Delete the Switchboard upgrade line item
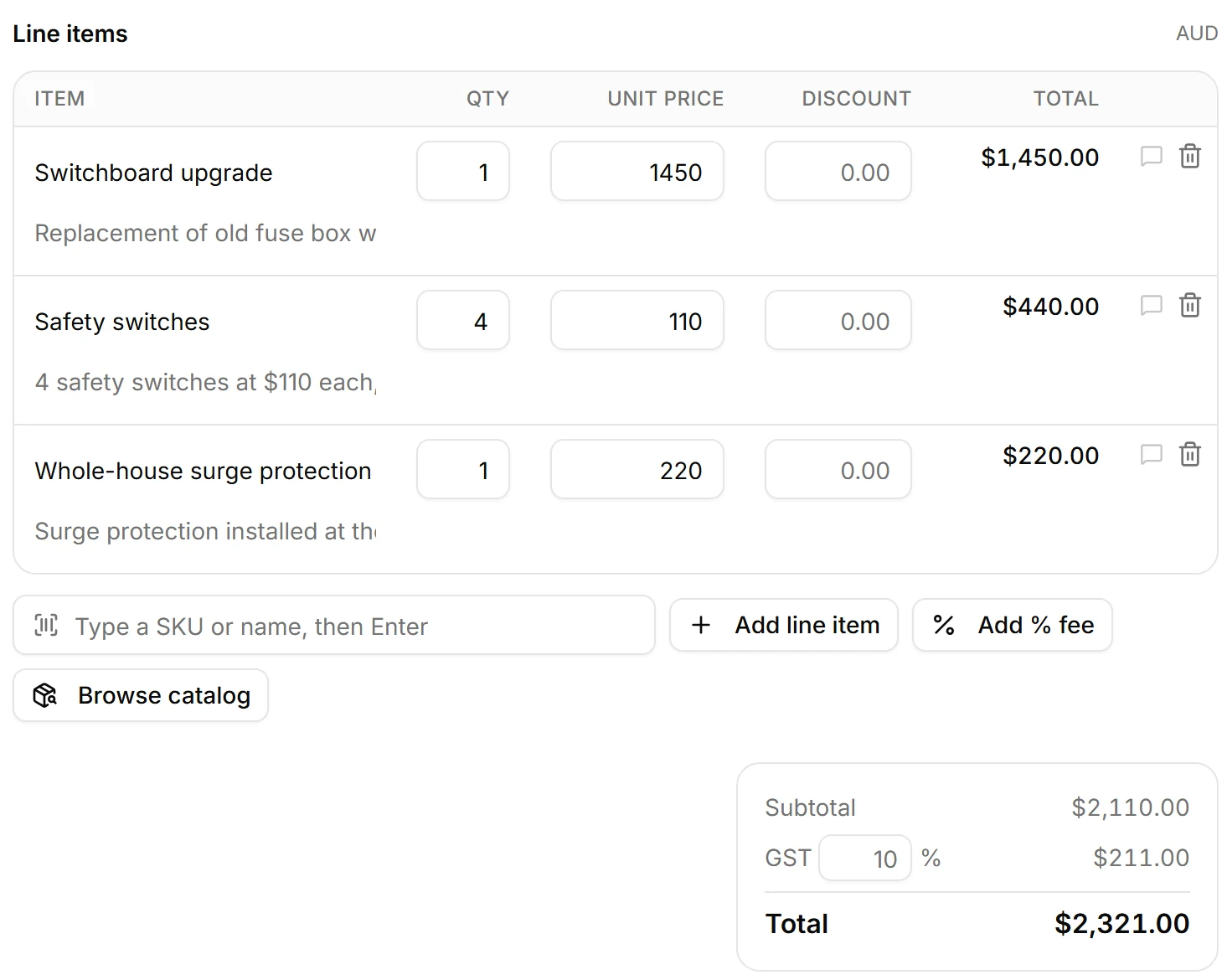Viewport: 1227px width, 980px height. click(1190, 157)
